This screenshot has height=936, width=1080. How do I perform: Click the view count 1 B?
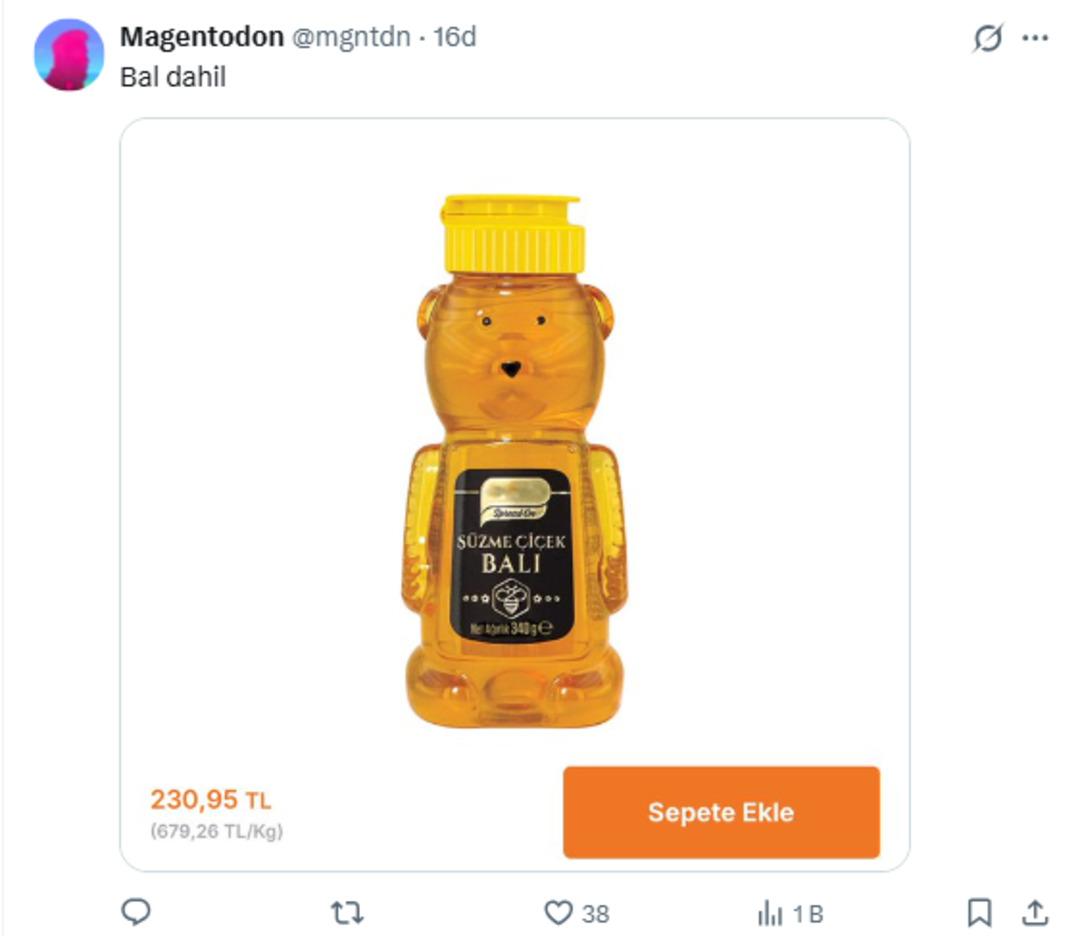tap(808, 913)
